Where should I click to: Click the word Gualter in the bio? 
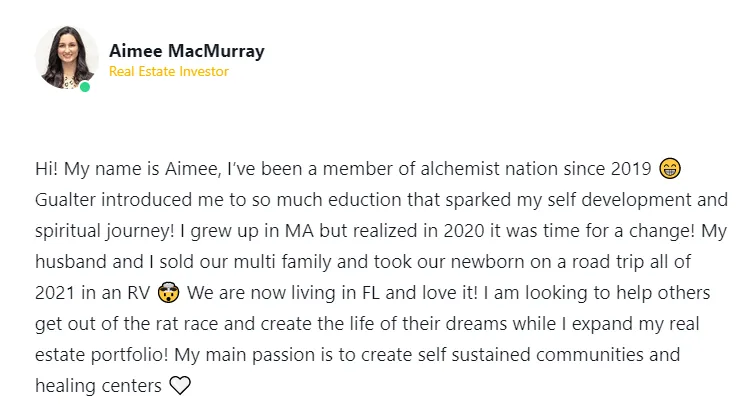pyautogui.click(x=65, y=200)
